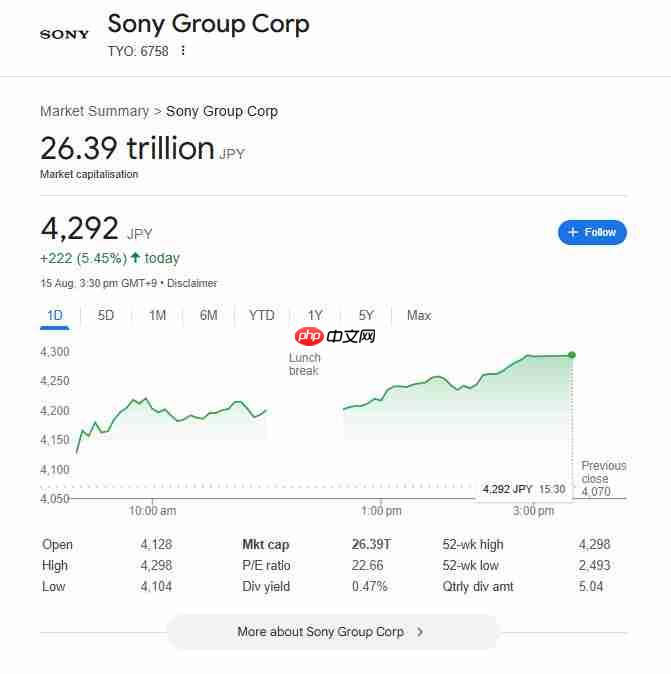The height and width of the screenshot is (674, 671).
Task: Switch chart to 5D range
Action: coord(105,316)
